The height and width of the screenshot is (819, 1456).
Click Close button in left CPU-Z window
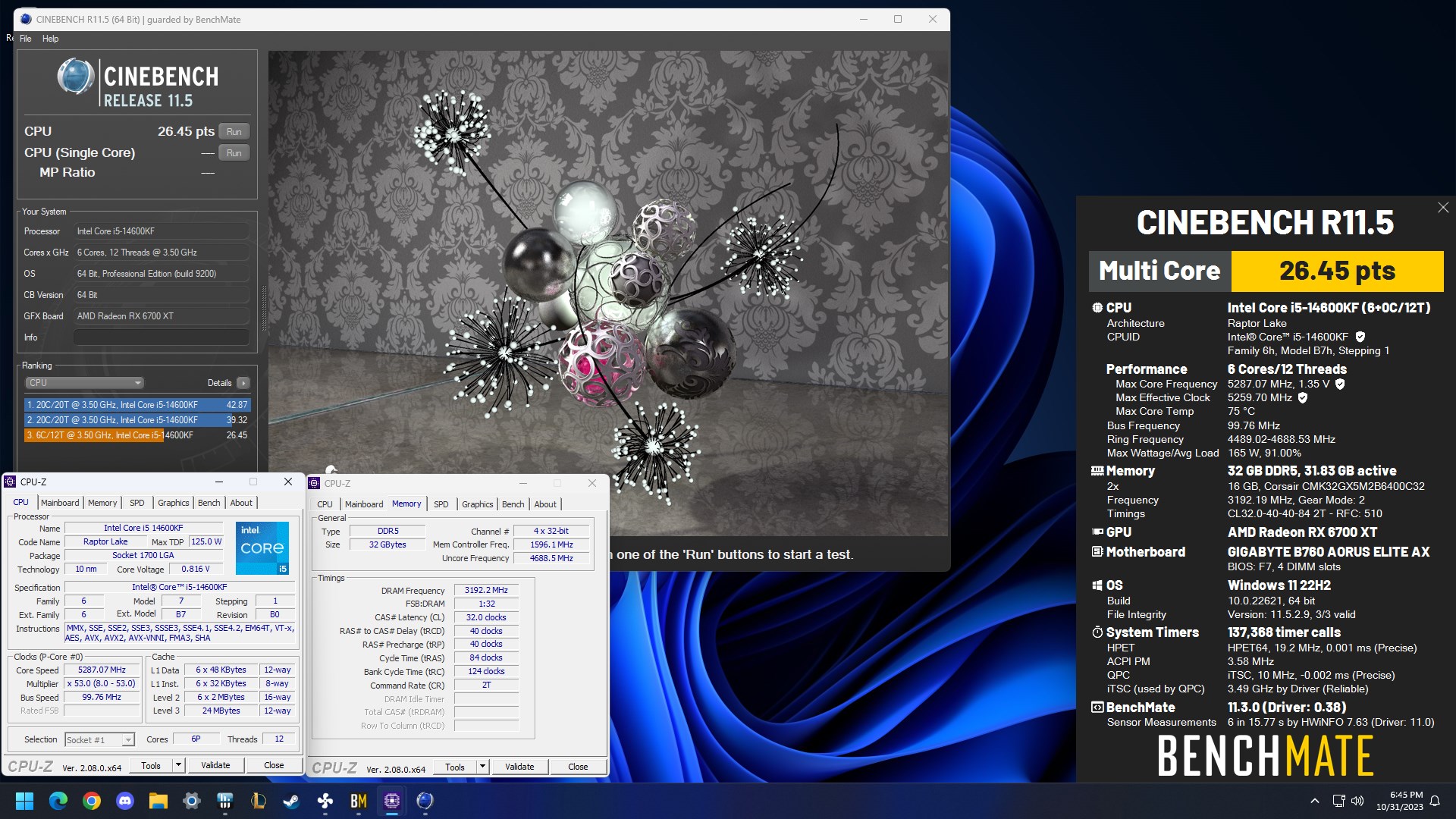tap(274, 766)
